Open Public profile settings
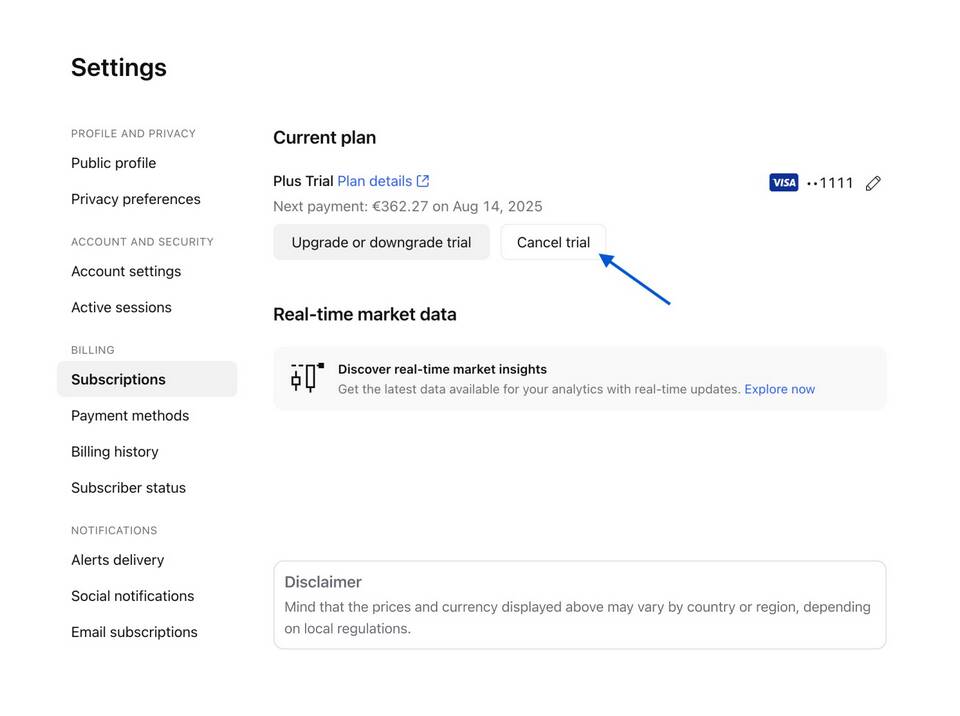 (113, 163)
